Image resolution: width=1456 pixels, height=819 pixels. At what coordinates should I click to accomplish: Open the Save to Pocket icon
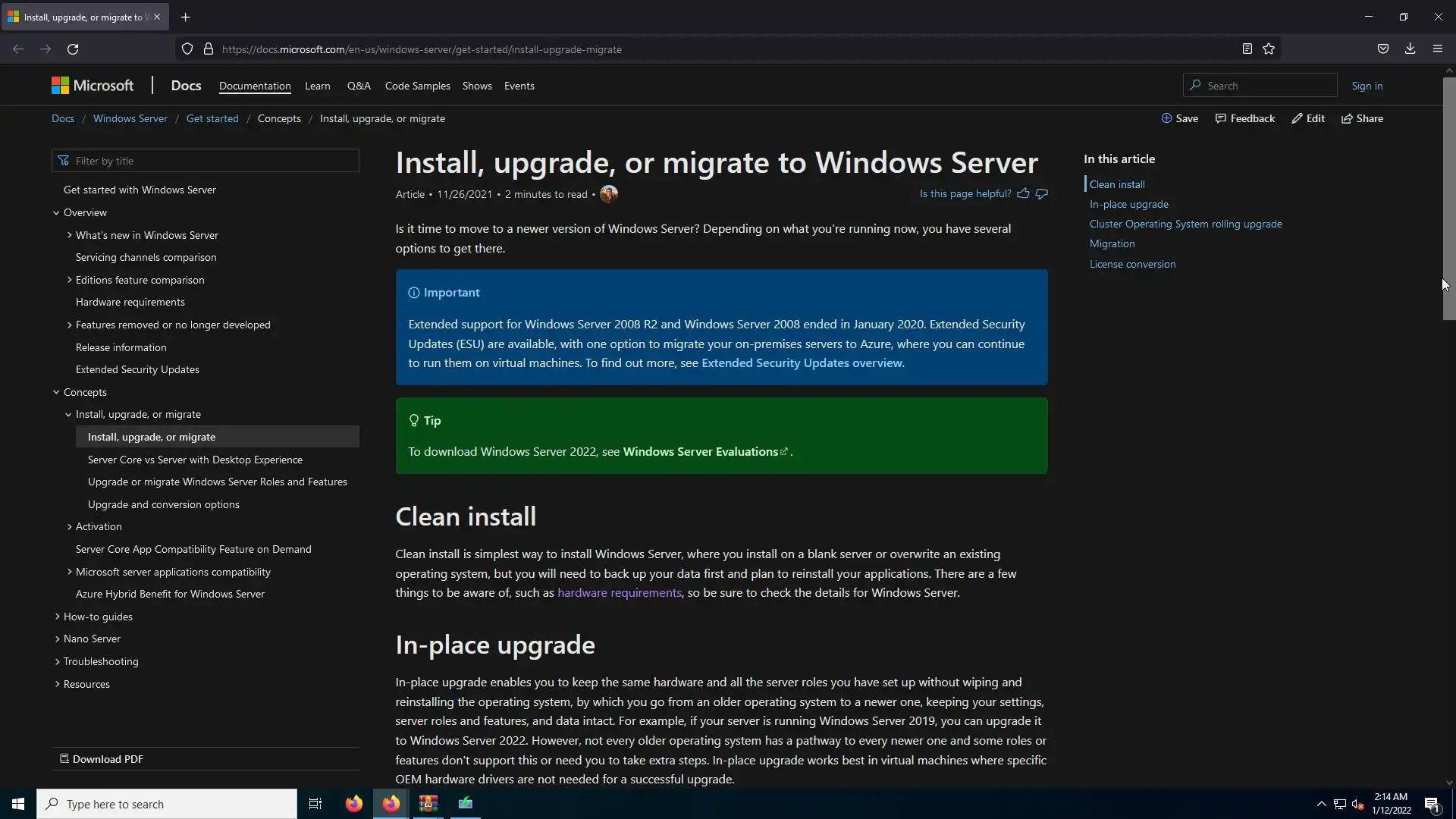tap(1383, 49)
